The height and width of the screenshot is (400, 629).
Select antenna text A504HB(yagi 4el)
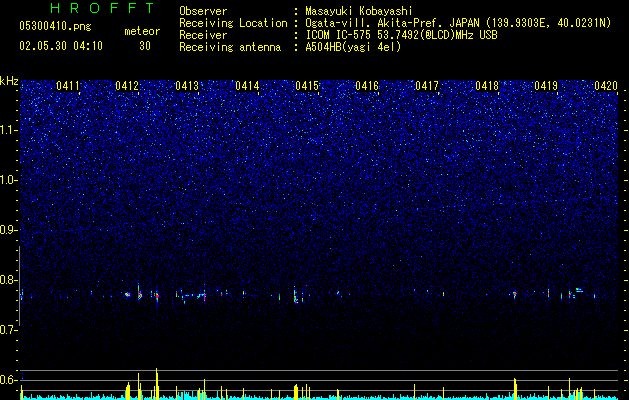tap(353, 47)
